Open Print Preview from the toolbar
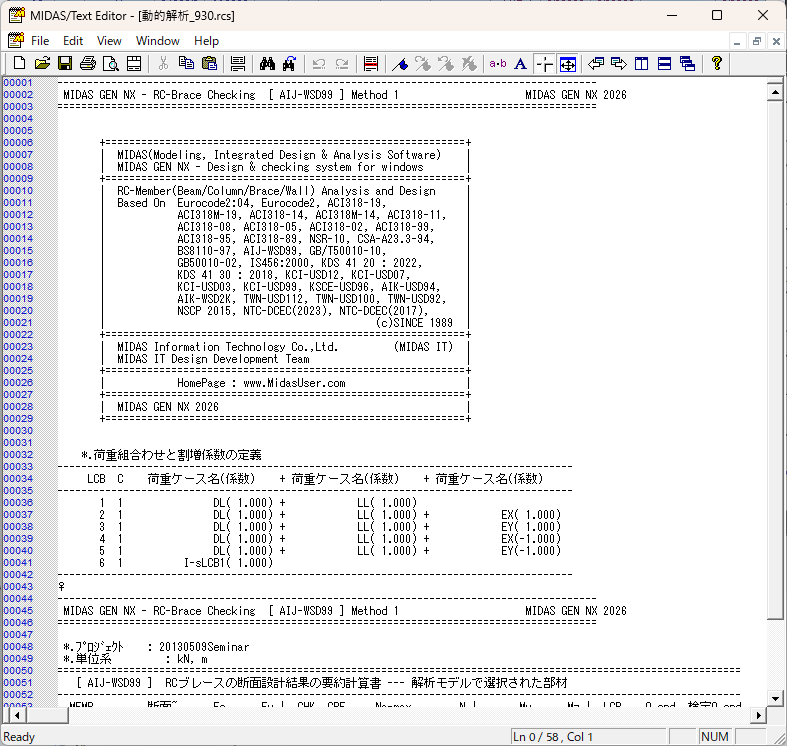This screenshot has height=746, width=787. 110,64
